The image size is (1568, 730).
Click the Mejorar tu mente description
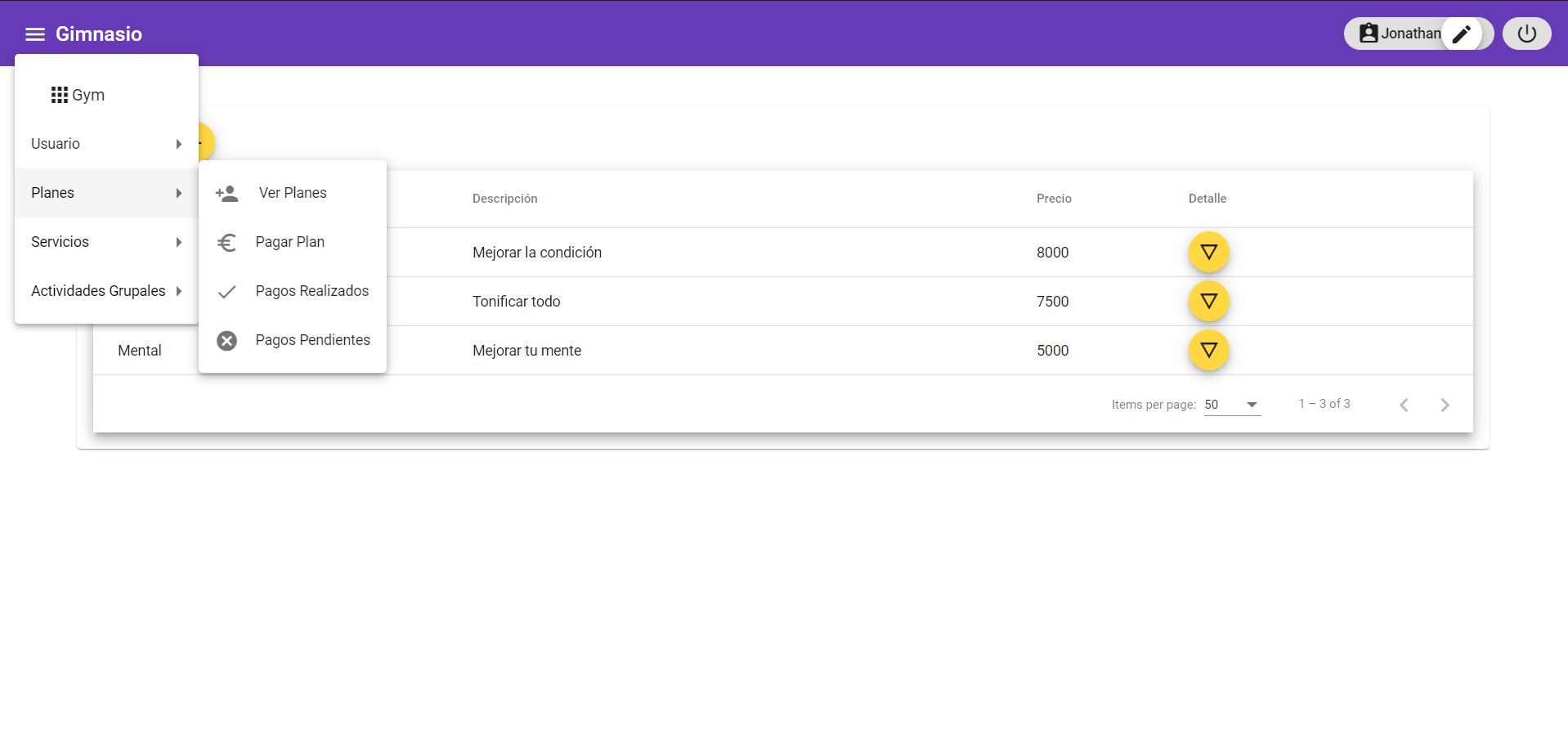527,351
